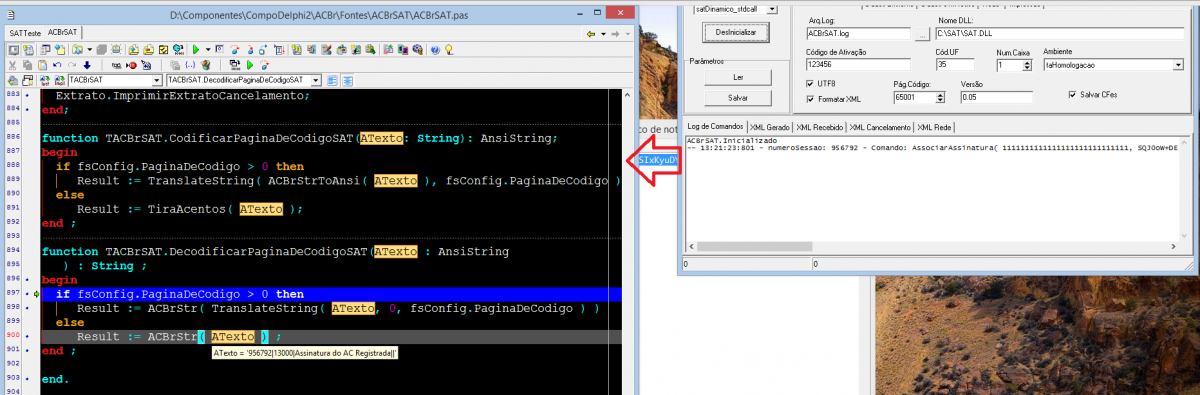Screen dimensions: 1200x395
Task: Toggle the Salvar CFes checkbox
Action: coord(1072,95)
